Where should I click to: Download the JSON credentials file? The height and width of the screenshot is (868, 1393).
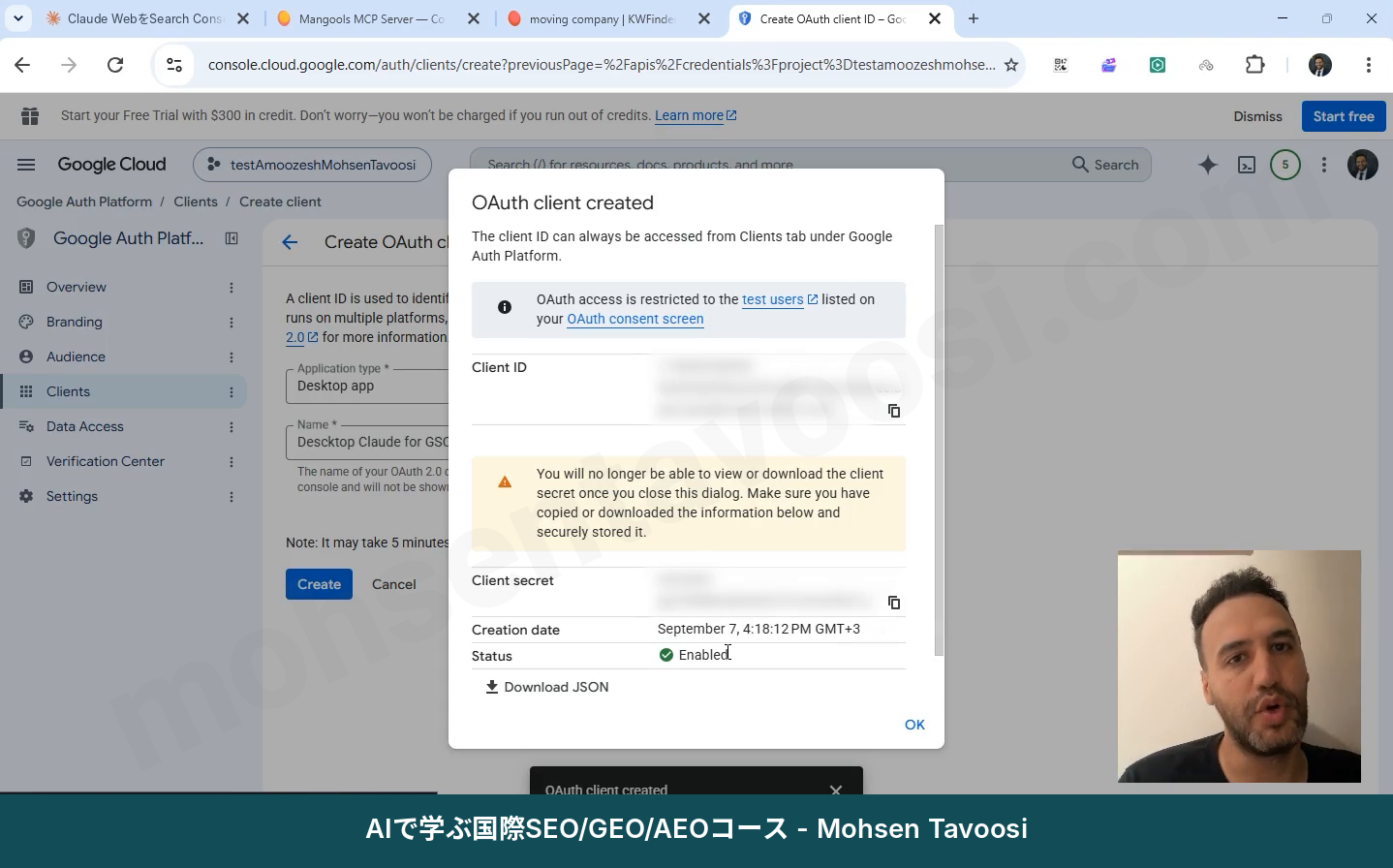pyautogui.click(x=547, y=687)
